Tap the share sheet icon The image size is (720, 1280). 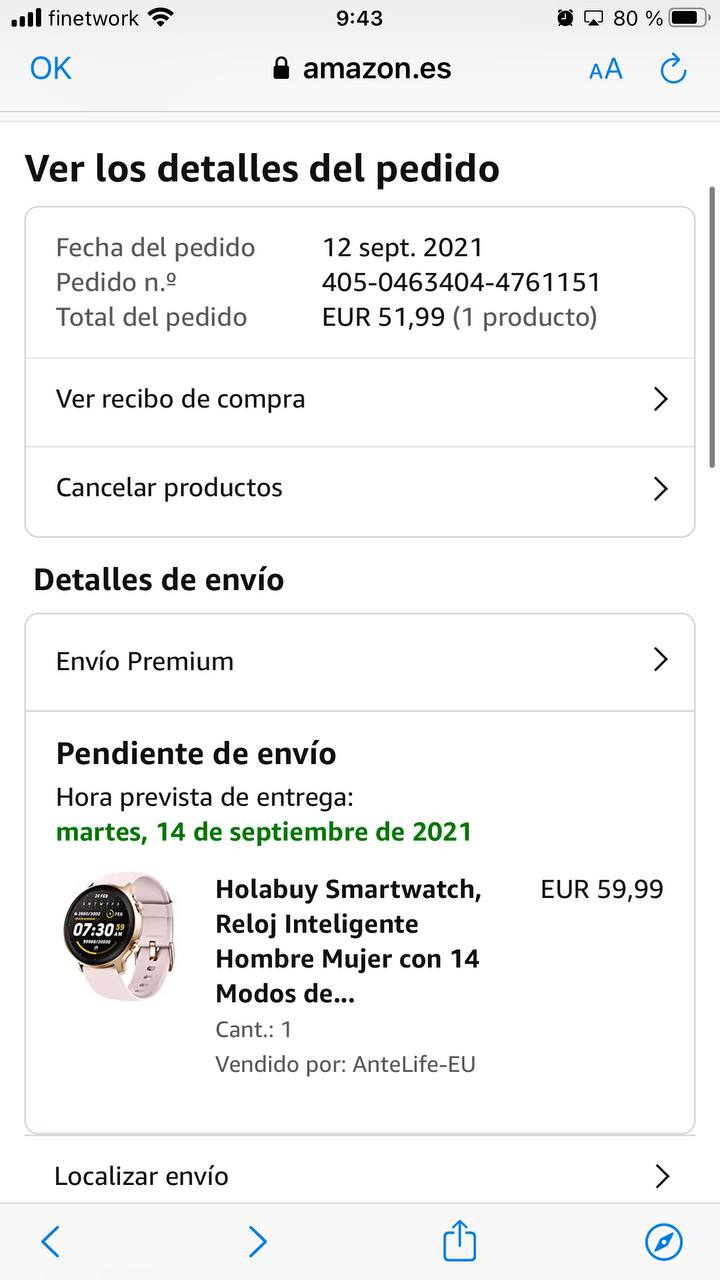459,1241
